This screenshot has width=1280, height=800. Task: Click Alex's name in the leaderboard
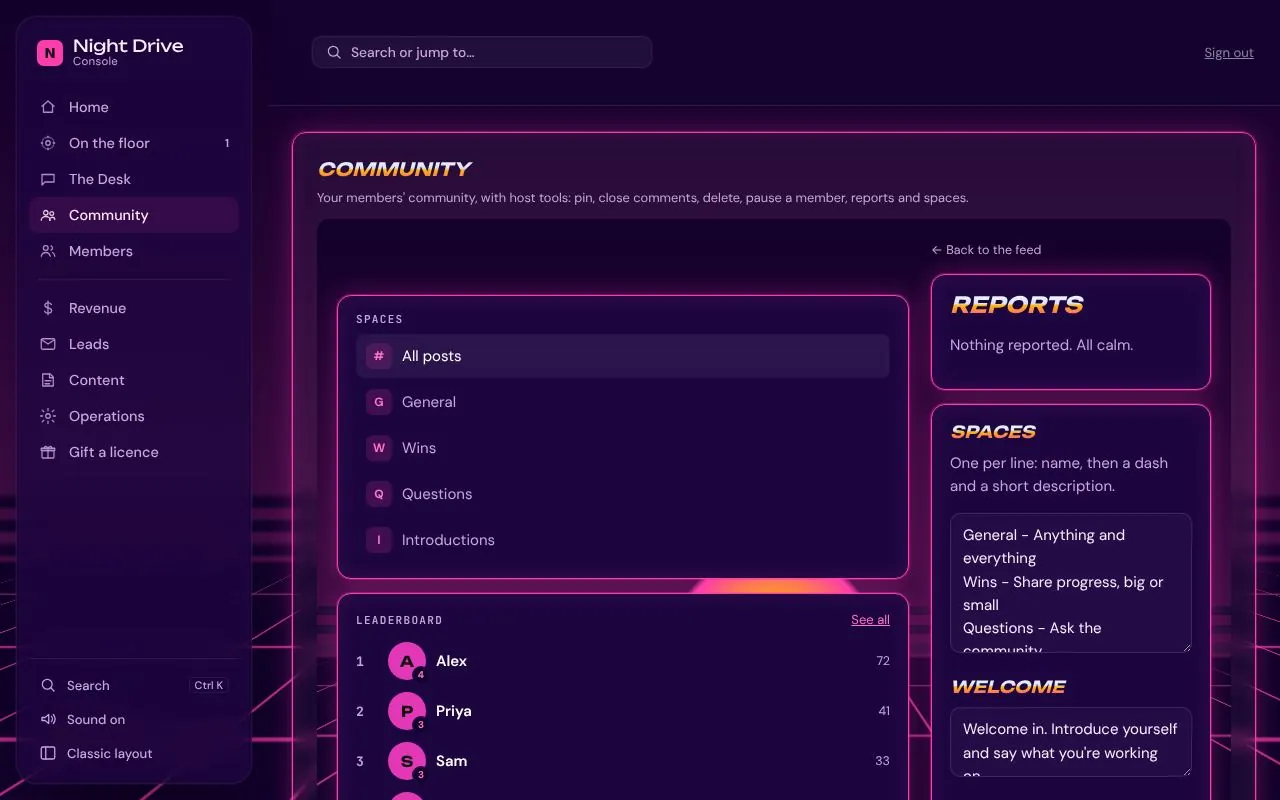point(452,661)
